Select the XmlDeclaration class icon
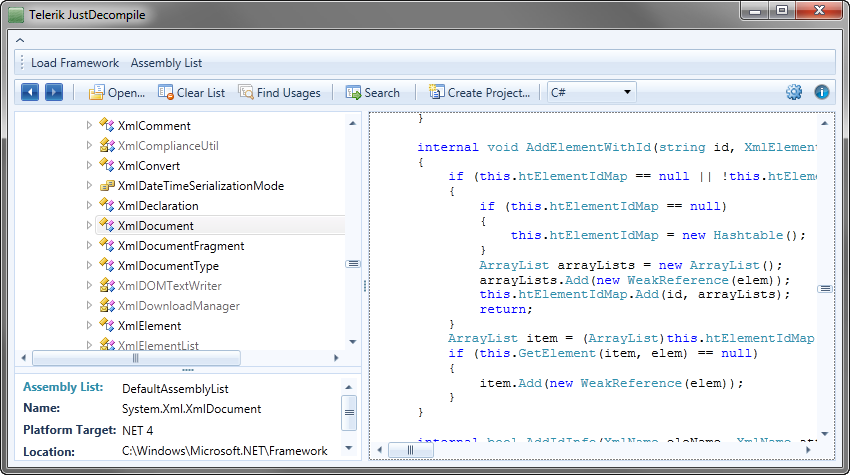Screen dimensions: 850x475 [x=107, y=206]
